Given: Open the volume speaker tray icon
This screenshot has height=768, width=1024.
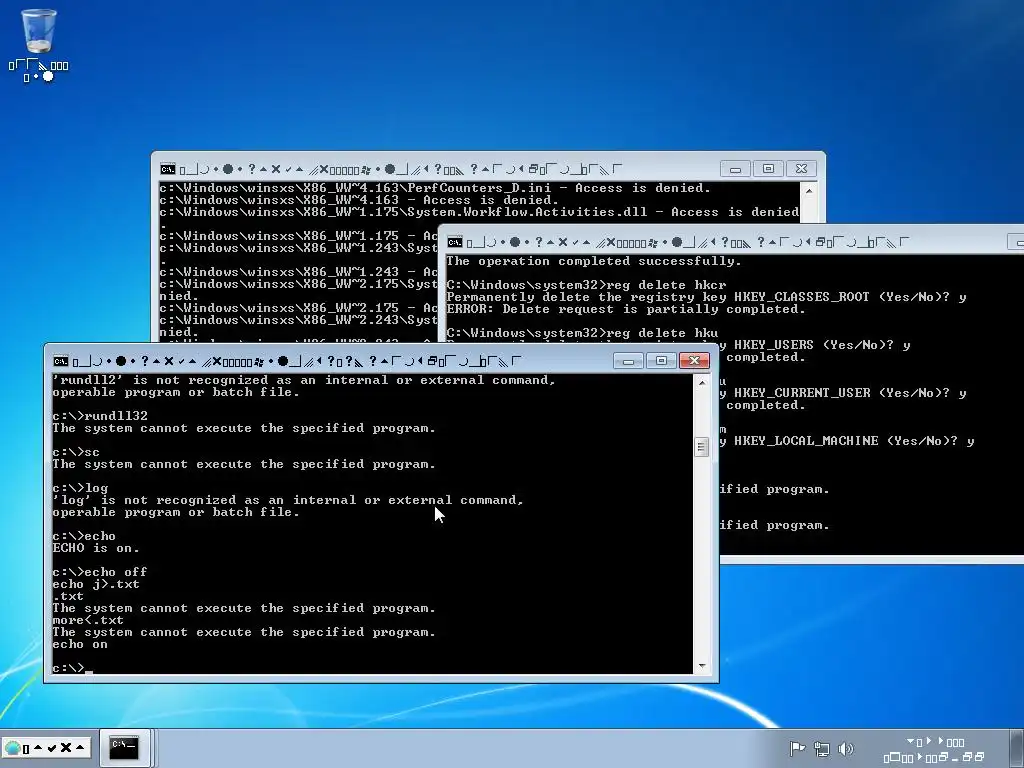Looking at the screenshot, I should pos(846,748).
